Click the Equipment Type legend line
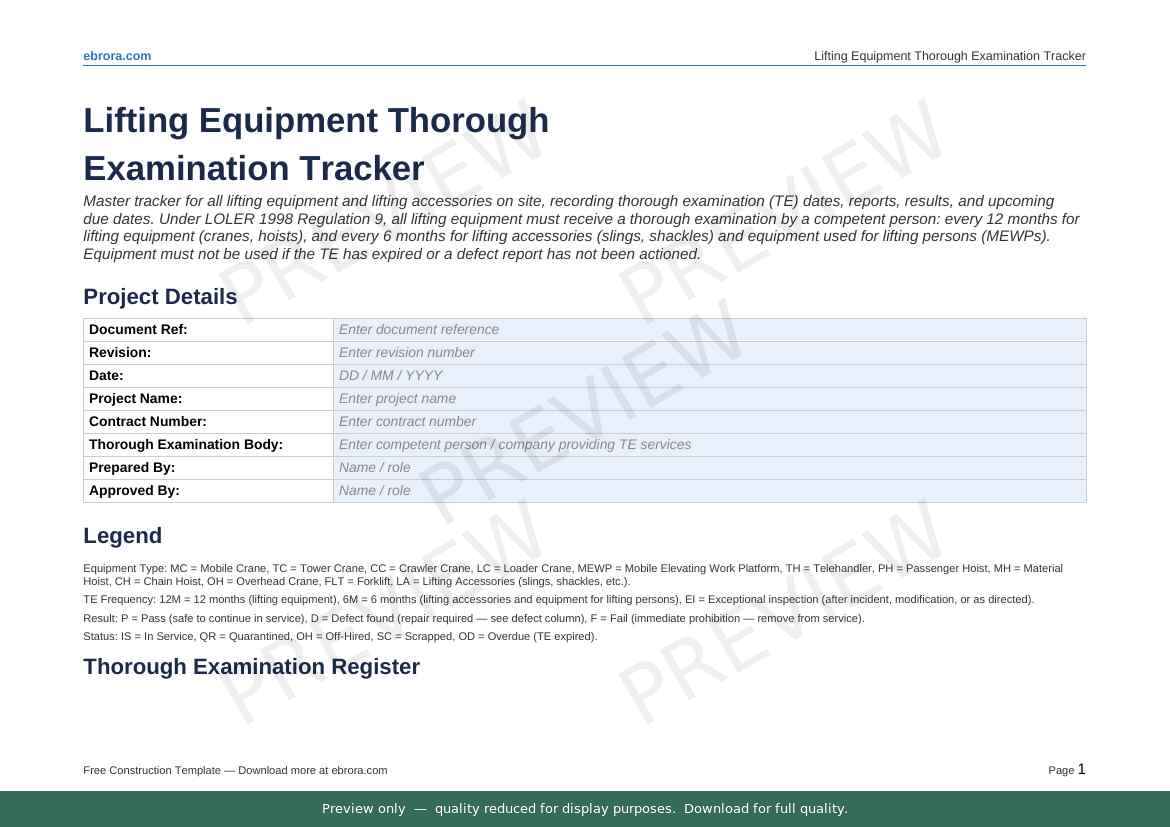This screenshot has width=1170, height=827. pyautogui.click(x=572, y=574)
